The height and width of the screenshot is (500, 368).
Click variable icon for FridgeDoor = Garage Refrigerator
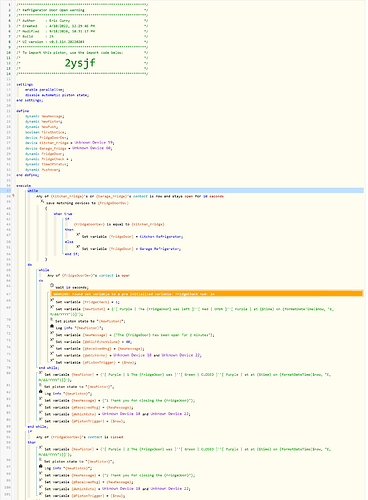[78, 247]
